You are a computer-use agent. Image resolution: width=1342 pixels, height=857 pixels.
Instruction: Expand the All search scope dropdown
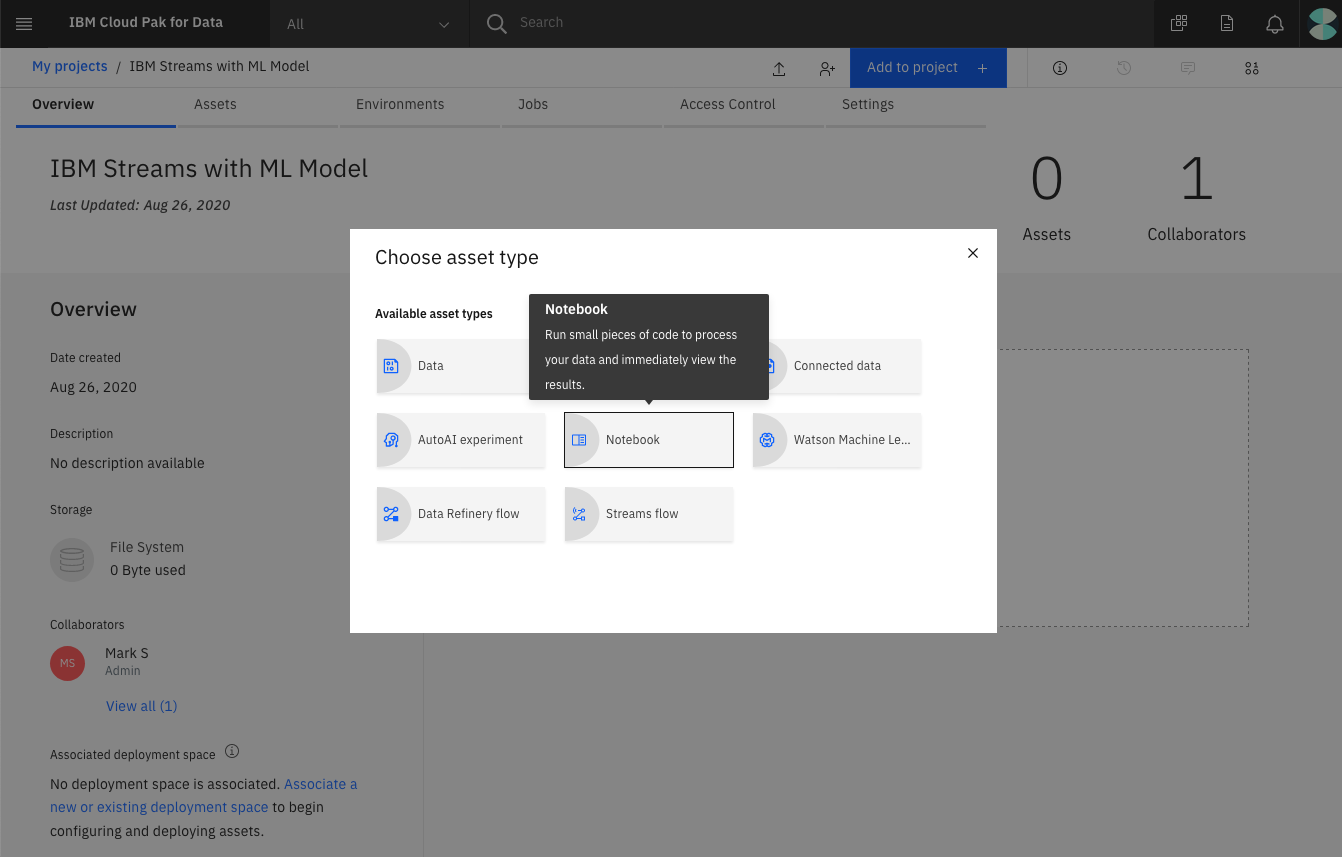(x=368, y=24)
